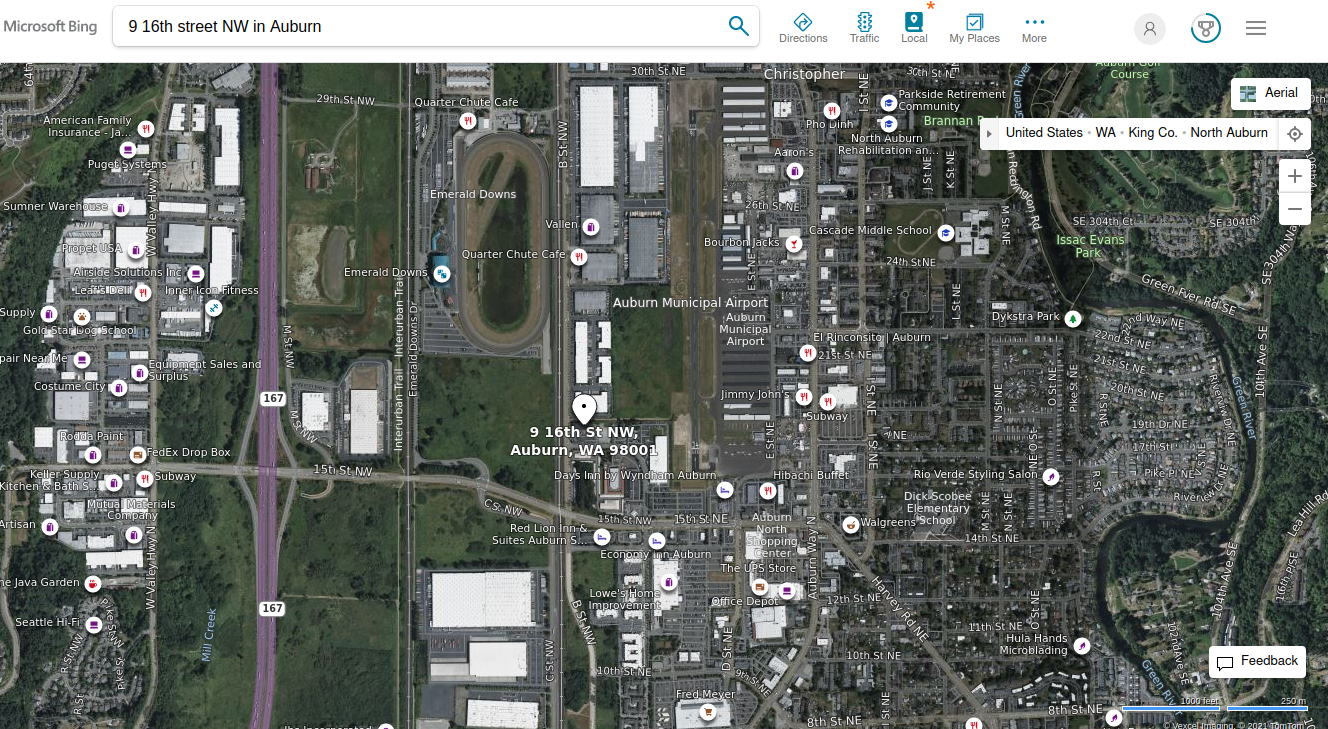Click the Emerald Downs attraction icon

(441, 272)
